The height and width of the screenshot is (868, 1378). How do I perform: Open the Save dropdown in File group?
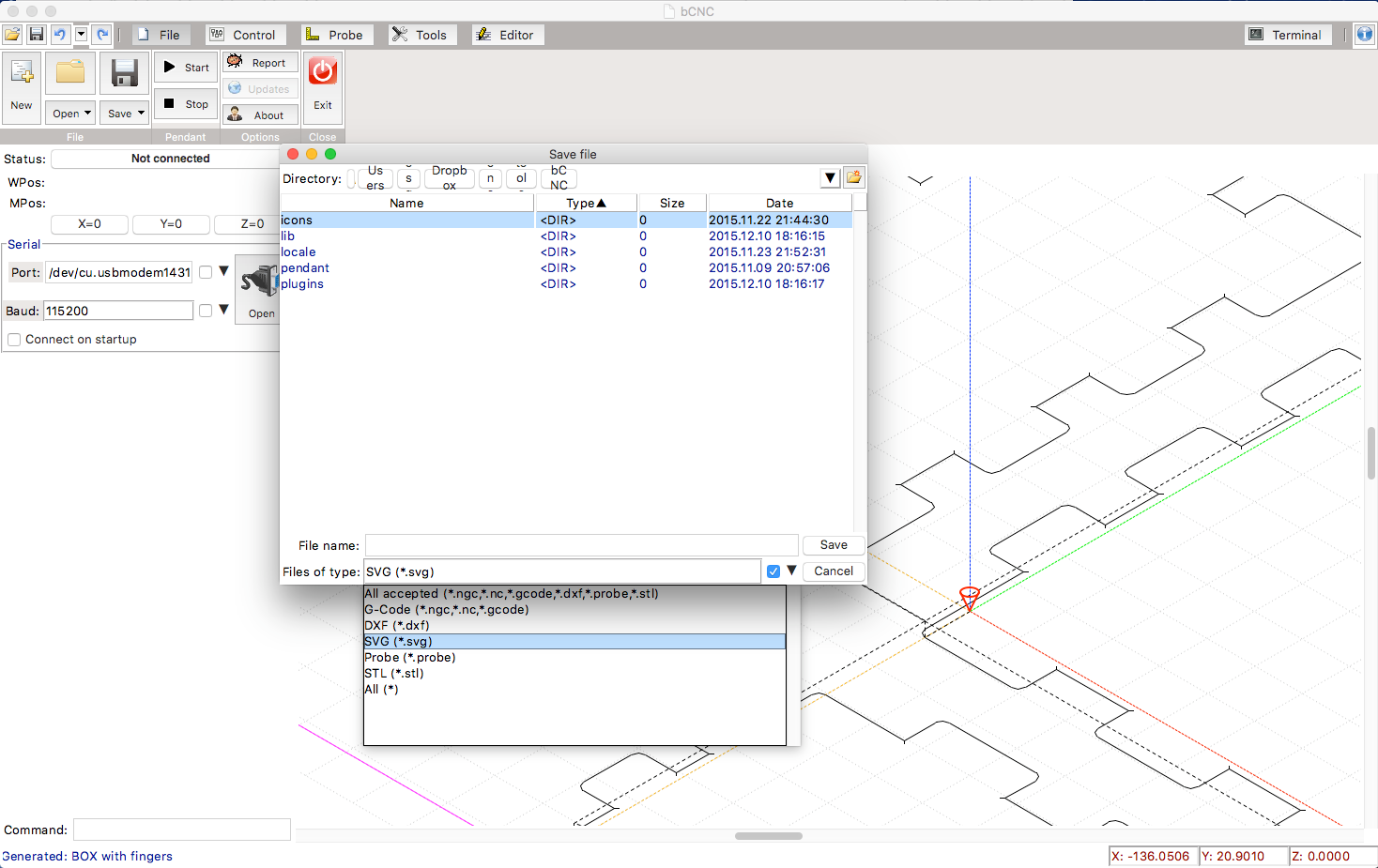[125, 114]
